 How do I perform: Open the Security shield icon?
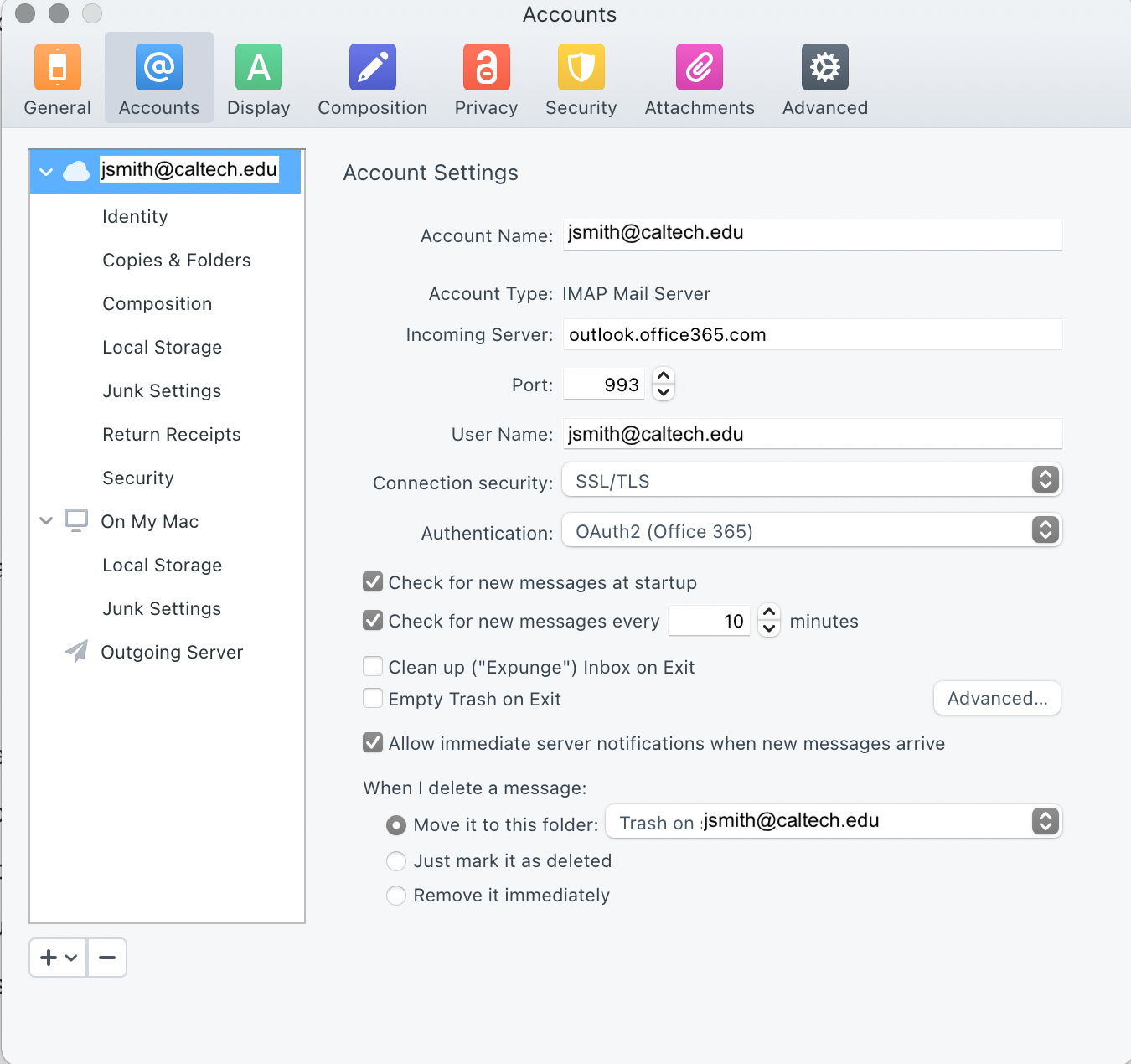pos(581,68)
